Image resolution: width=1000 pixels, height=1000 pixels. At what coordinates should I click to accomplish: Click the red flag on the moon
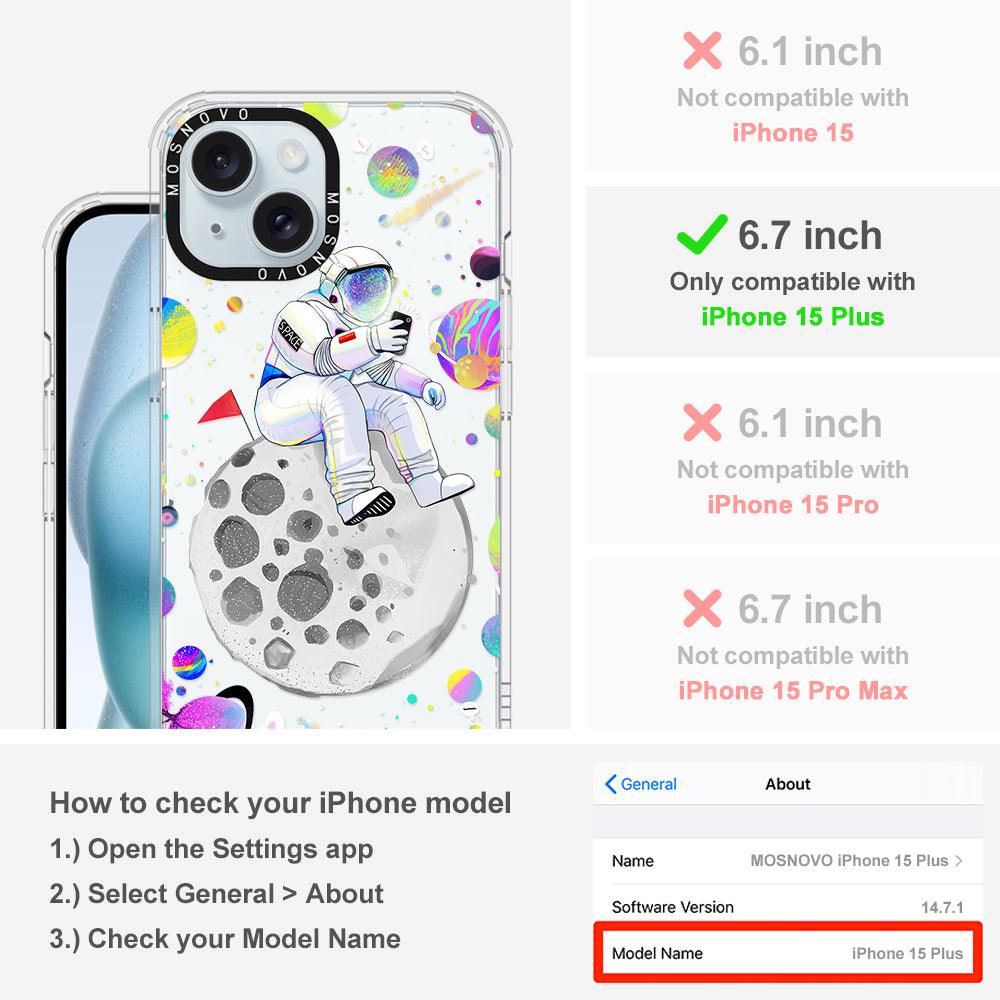point(221,408)
